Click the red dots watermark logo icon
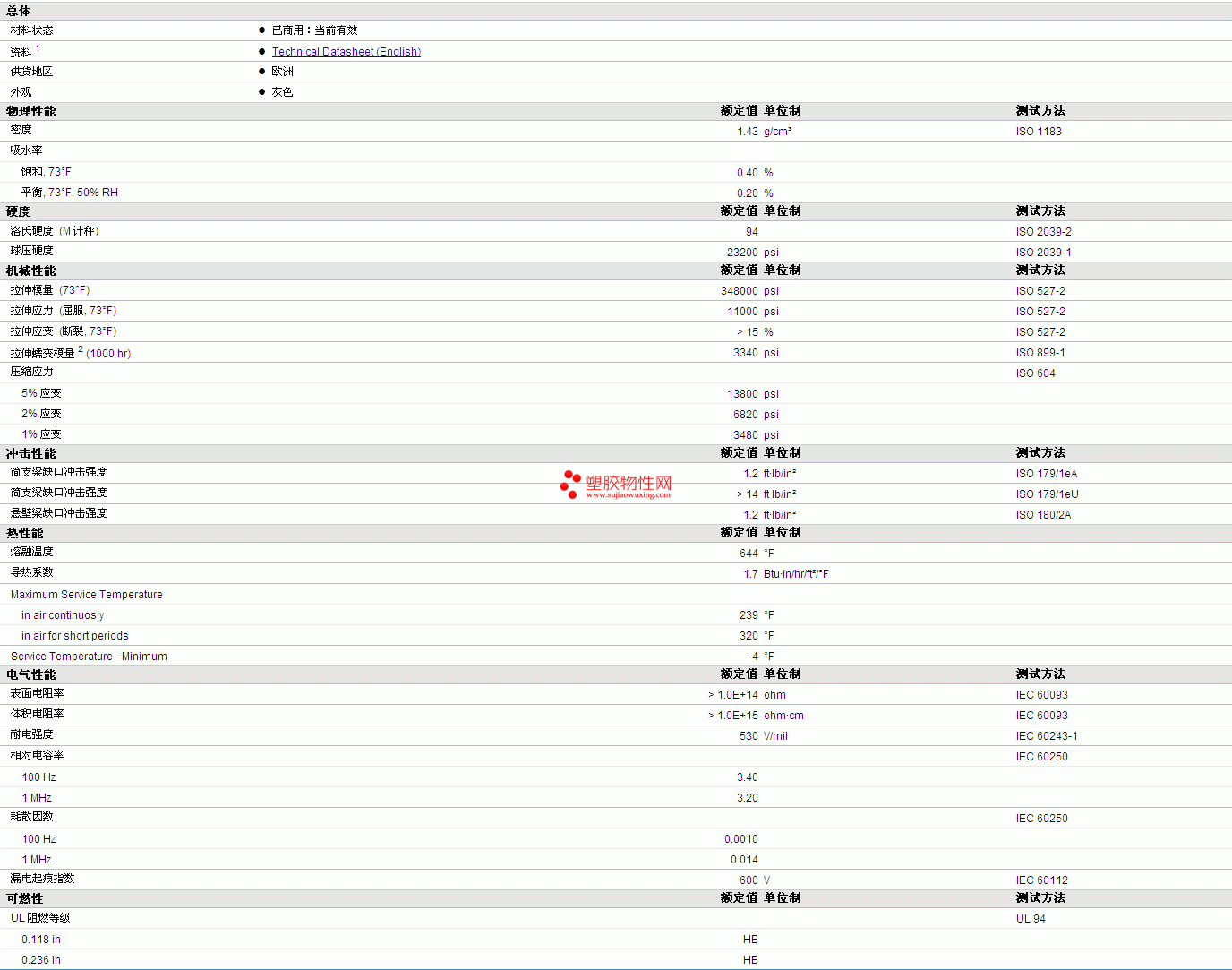The image size is (1232, 970). click(570, 484)
